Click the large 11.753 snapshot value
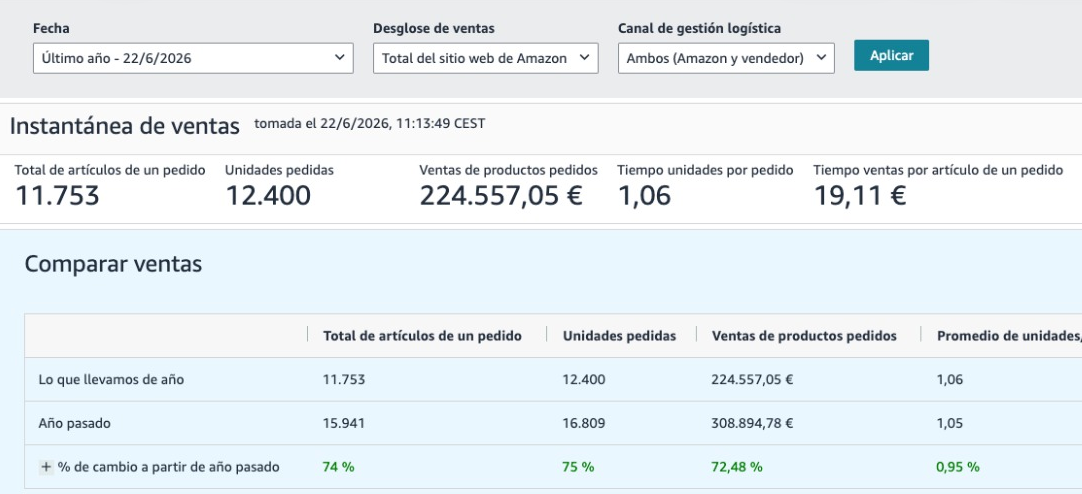1082x494 pixels. pos(57,197)
